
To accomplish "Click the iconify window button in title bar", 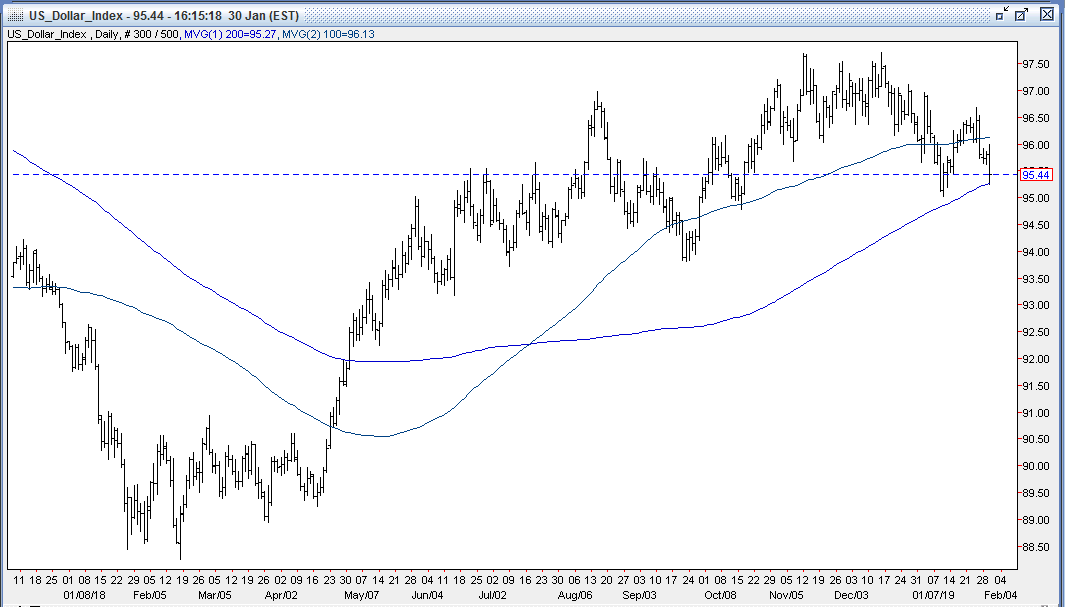I will [1002, 14].
